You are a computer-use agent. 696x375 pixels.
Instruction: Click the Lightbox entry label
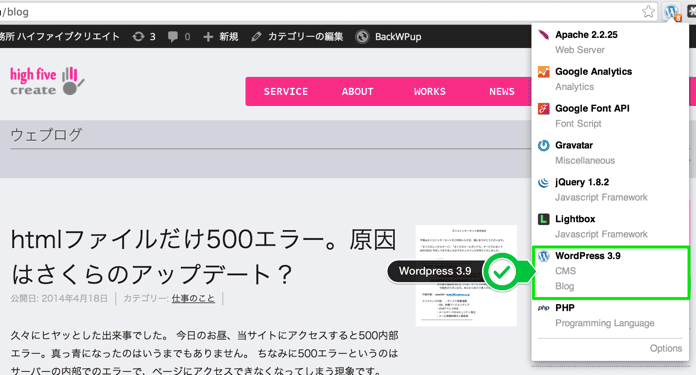click(575, 219)
